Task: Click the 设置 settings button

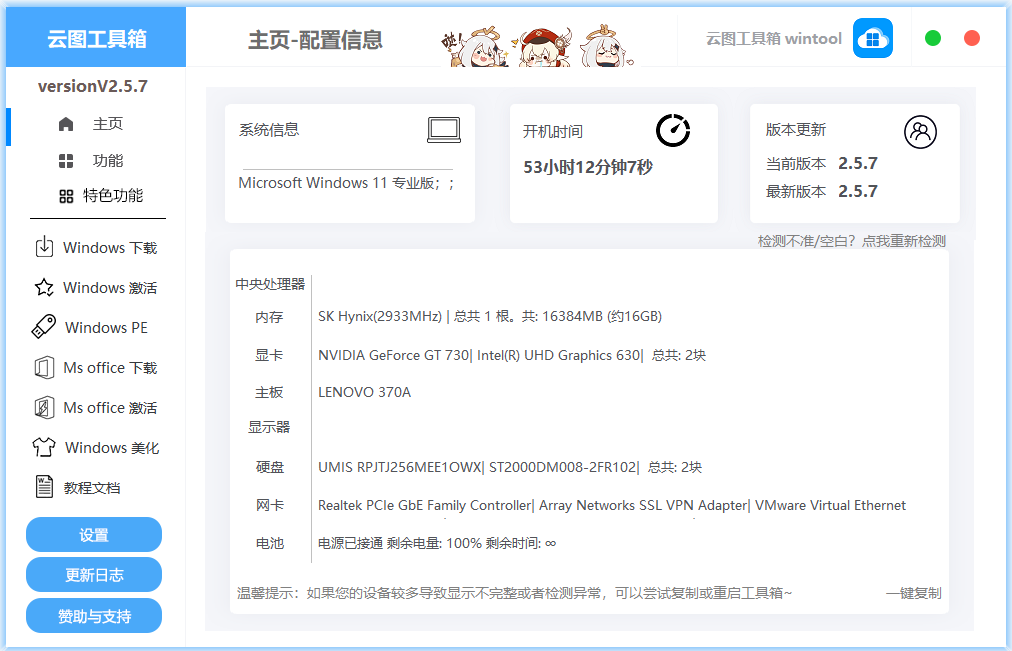Action: (94, 534)
